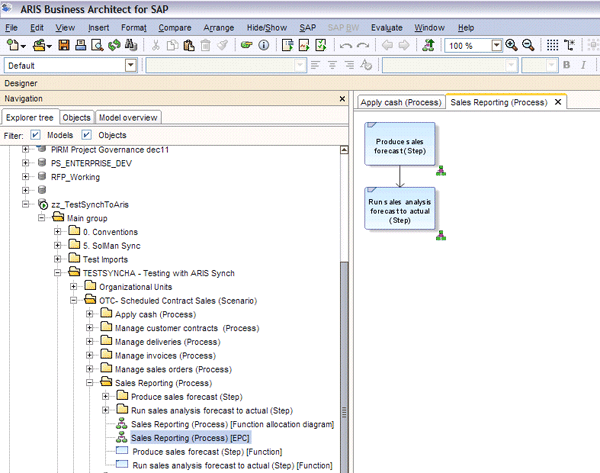Click assignment icon beside Run sales analysis box
600x473 pixels.
[x=441, y=235]
